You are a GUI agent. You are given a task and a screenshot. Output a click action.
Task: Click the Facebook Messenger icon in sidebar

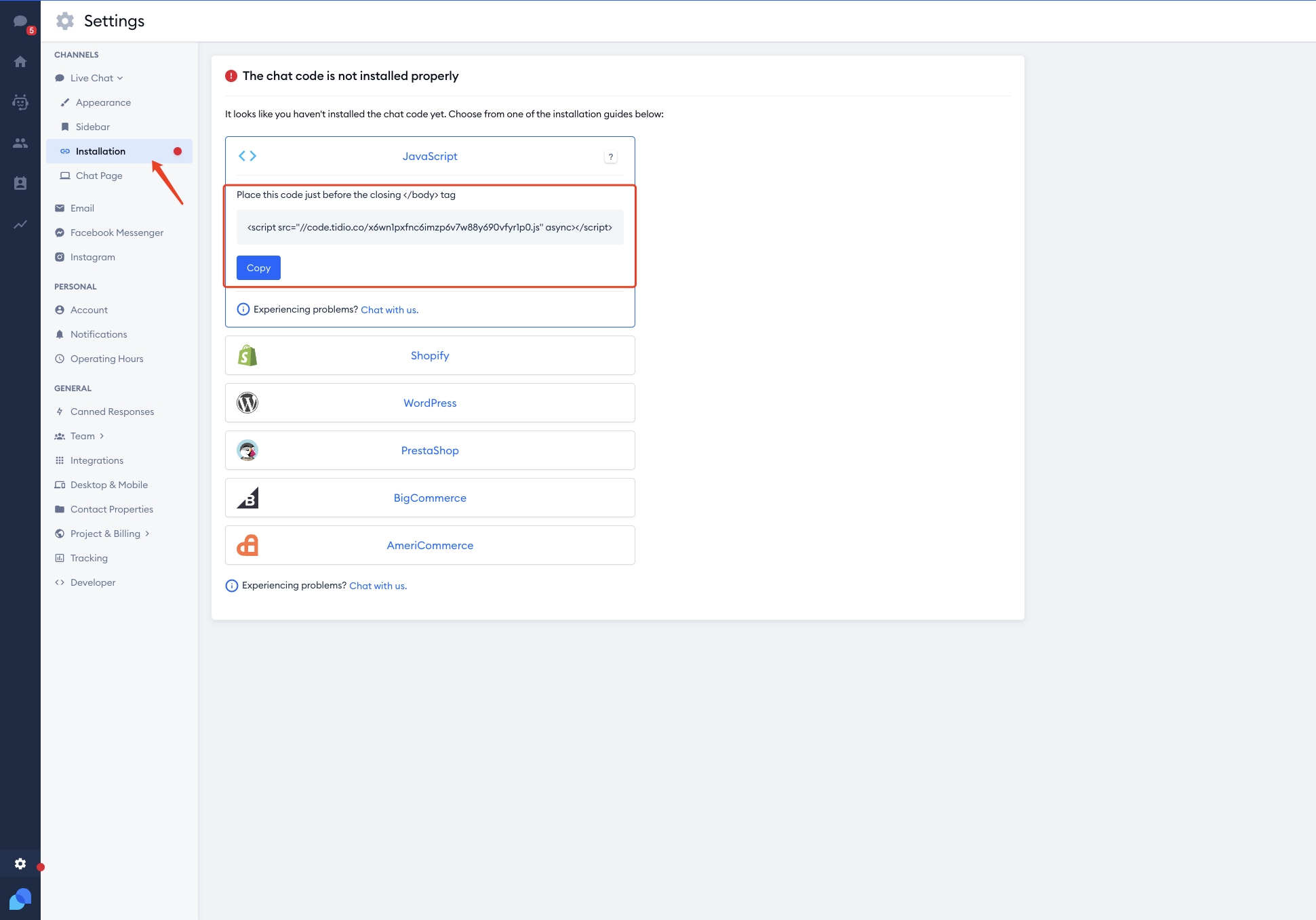[x=60, y=233]
